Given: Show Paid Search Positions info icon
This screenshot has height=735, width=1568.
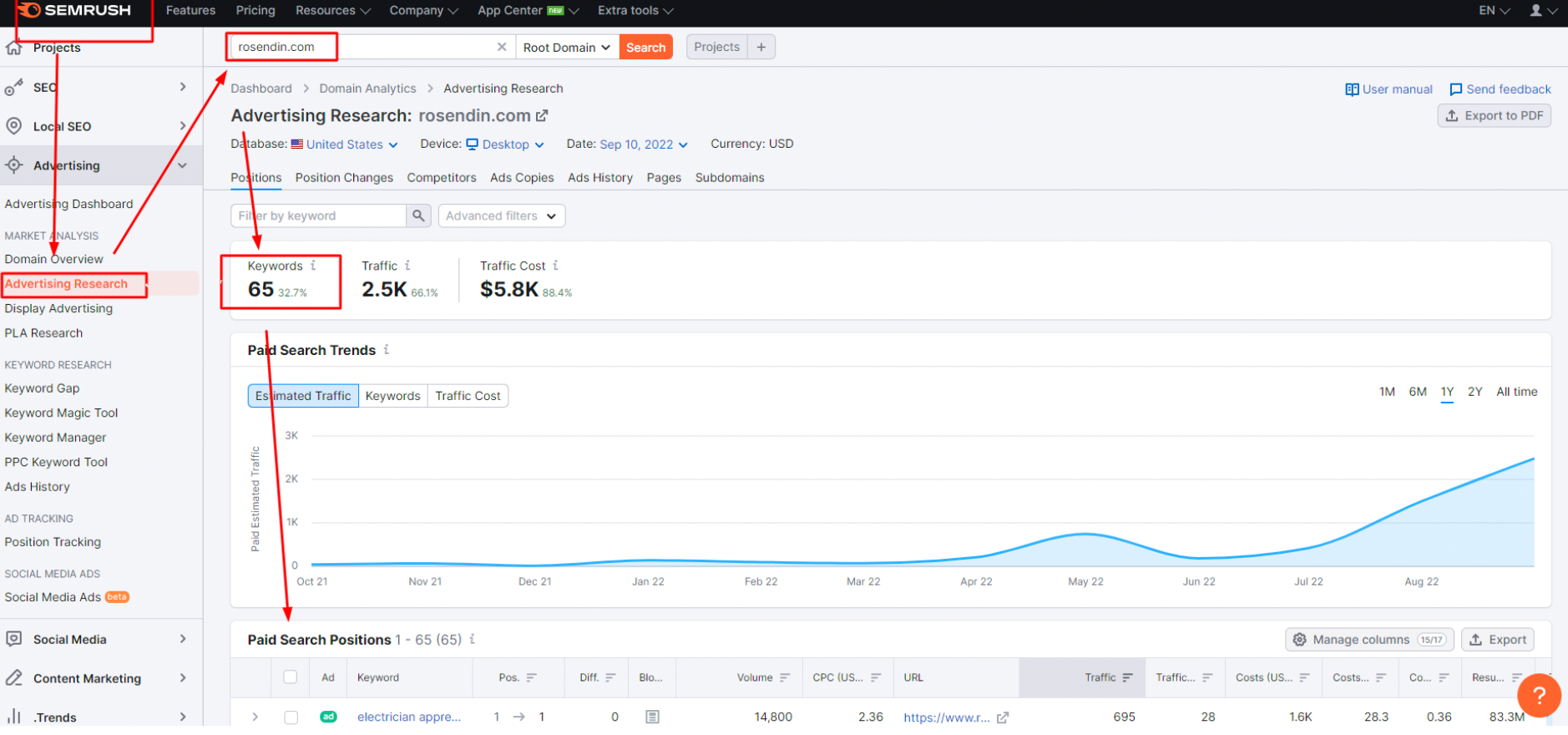Looking at the screenshot, I should (x=473, y=639).
